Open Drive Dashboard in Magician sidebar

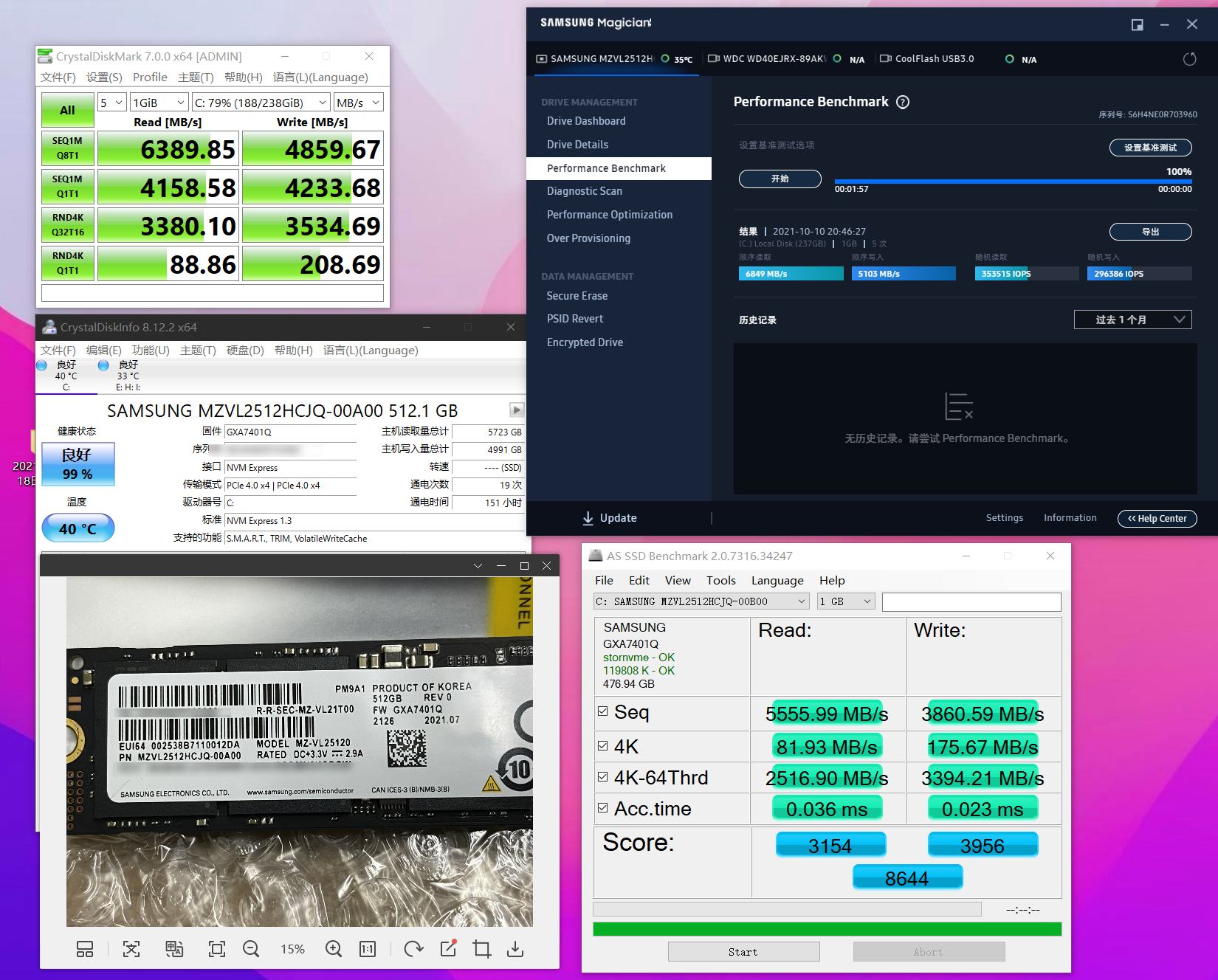click(586, 121)
